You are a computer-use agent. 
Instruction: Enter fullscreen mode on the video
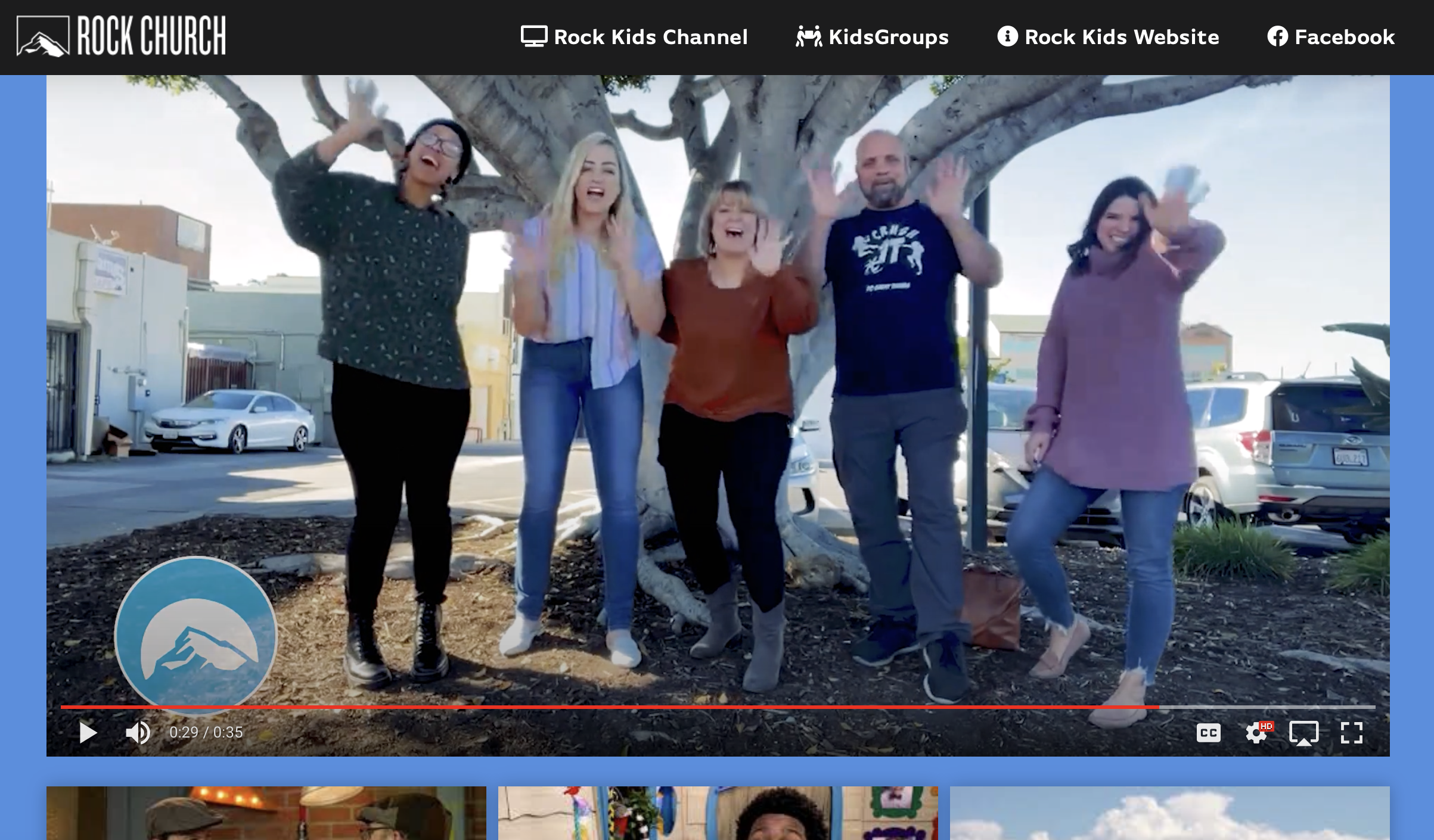(1351, 733)
